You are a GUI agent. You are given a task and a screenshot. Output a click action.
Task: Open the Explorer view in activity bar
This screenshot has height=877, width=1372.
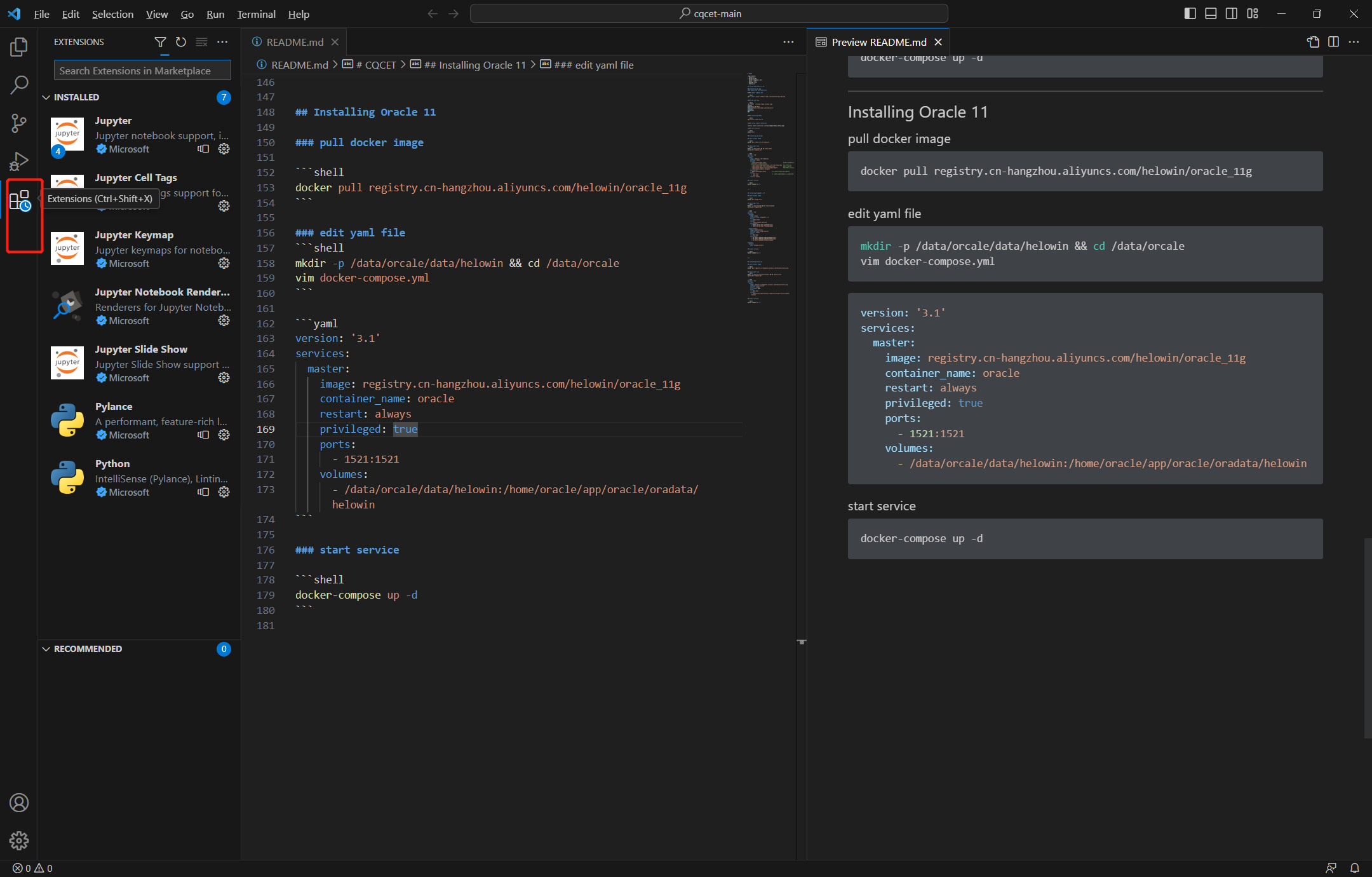pos(19,46)
